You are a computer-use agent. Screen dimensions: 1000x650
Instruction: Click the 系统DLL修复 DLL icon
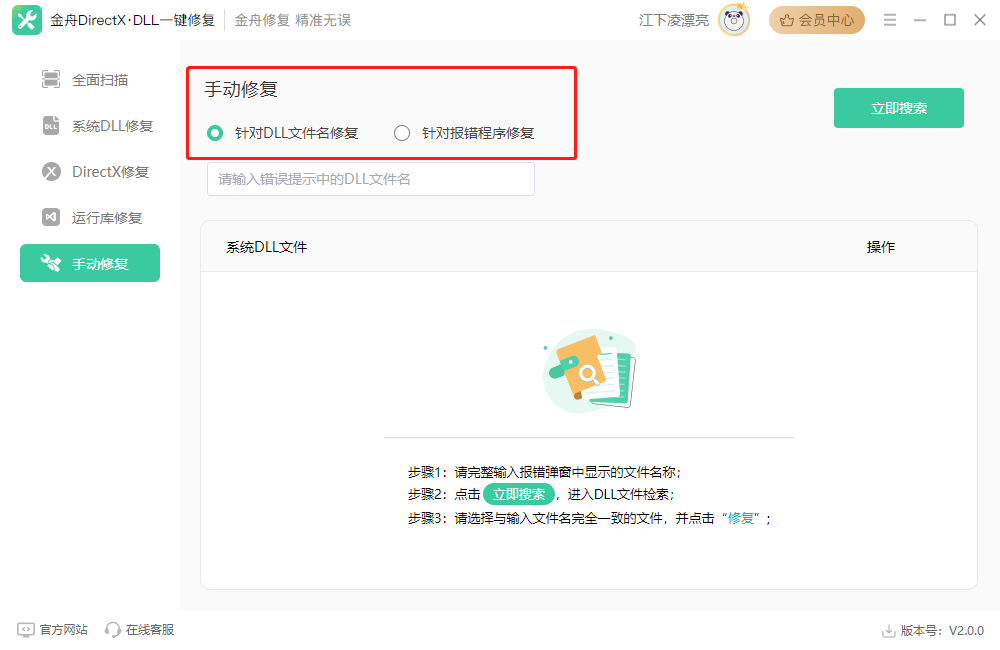pyautogui.click(x=51, y=126)
